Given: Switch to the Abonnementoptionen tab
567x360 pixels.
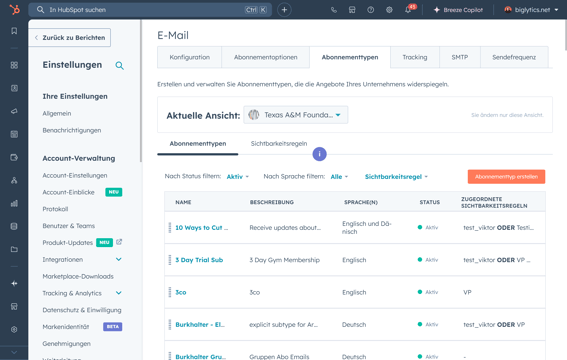Looking at the screenshot, I should (x=265, y=57).
